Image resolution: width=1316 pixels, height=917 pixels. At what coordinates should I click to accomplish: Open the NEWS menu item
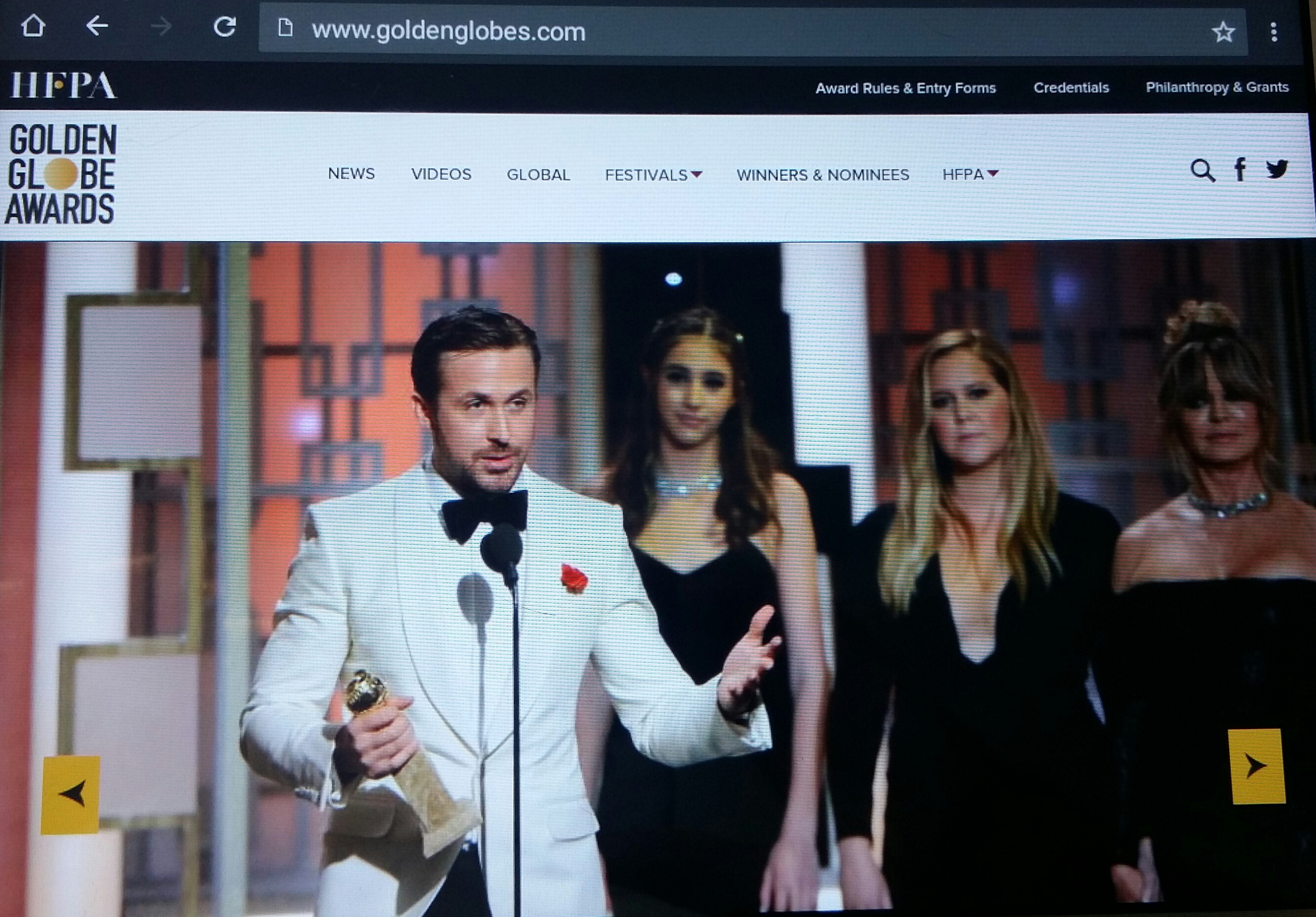351,174
